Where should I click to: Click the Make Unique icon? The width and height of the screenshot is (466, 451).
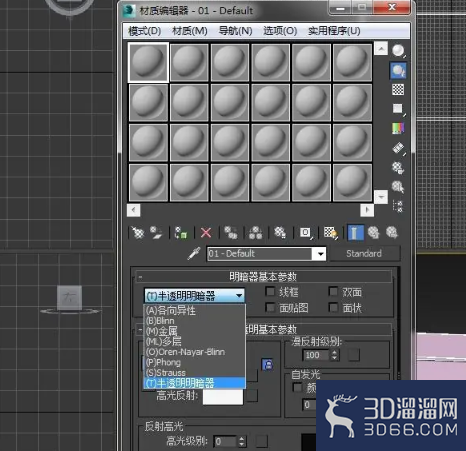(x=255, y=232)
